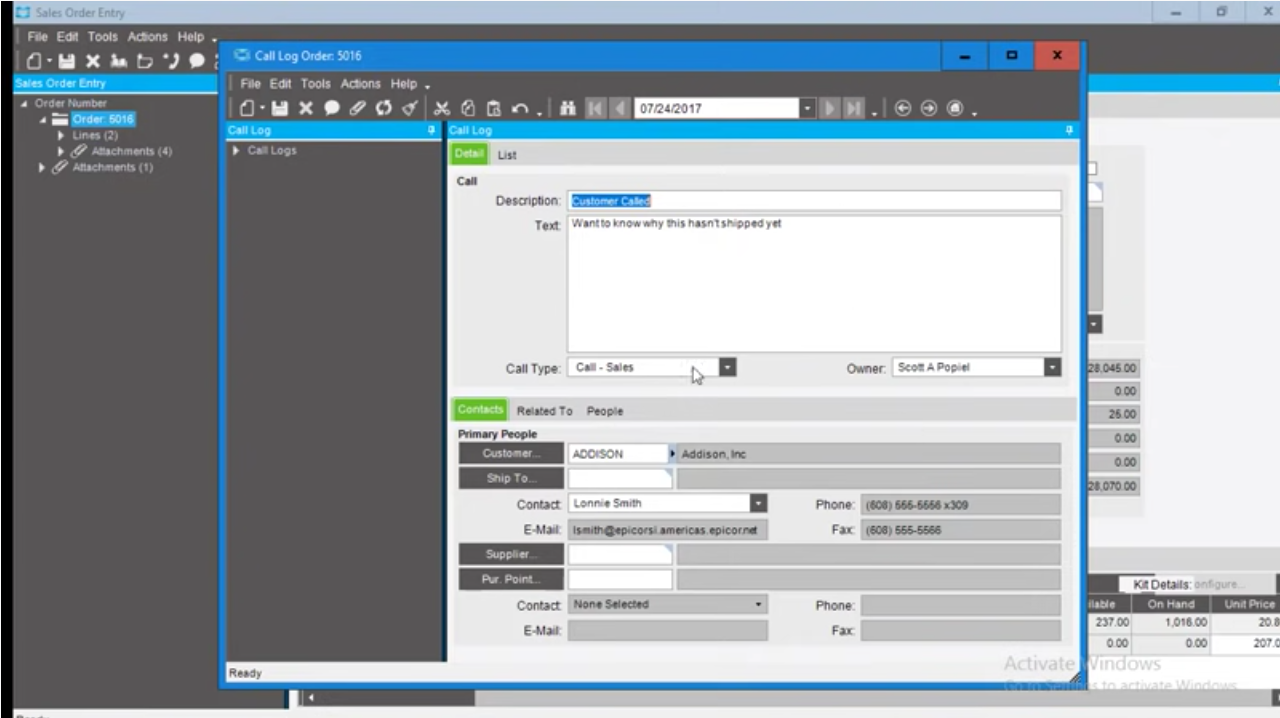Viewport: 1280px width, 718px height.
Task: Delete the current call log entry
Action: click(x=306, y=108)
